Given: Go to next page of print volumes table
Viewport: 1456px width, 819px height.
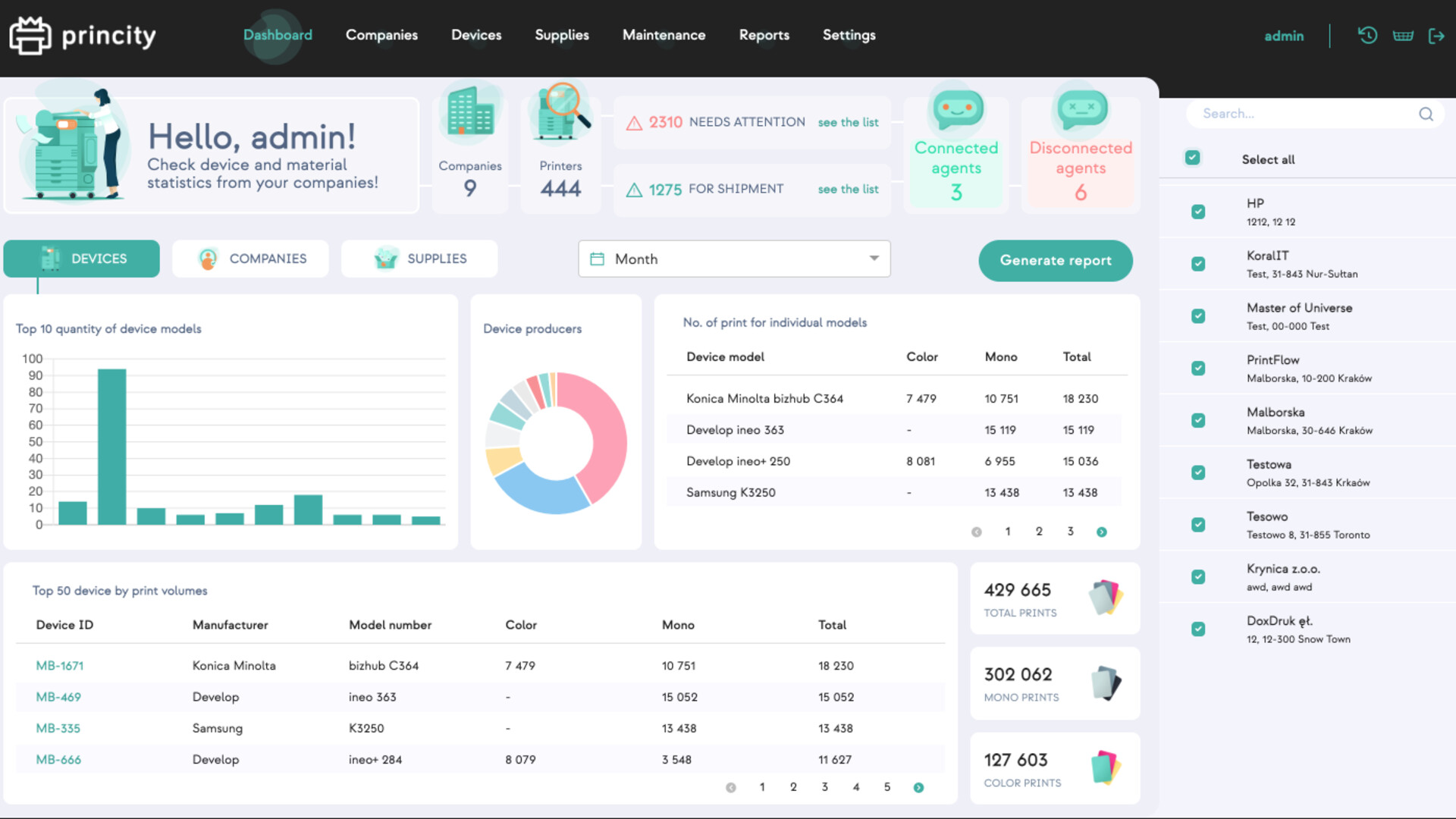Looking at the screenshot, I should 918,787.
